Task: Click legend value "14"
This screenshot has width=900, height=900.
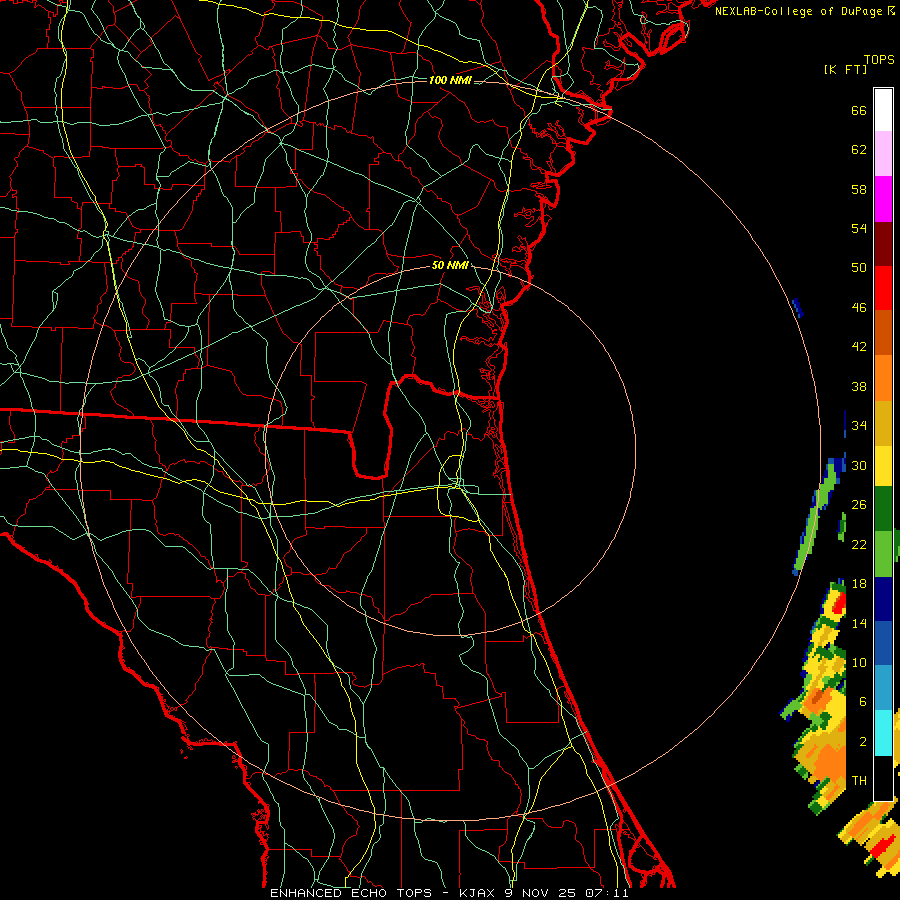Action: [859, 623]
